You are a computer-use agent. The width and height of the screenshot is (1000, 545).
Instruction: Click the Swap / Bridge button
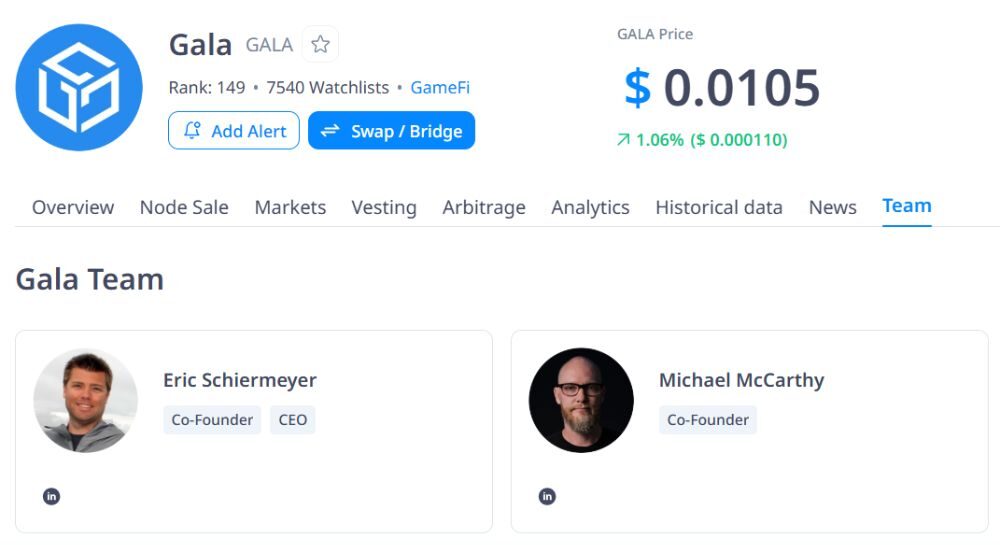pos(391,131)
